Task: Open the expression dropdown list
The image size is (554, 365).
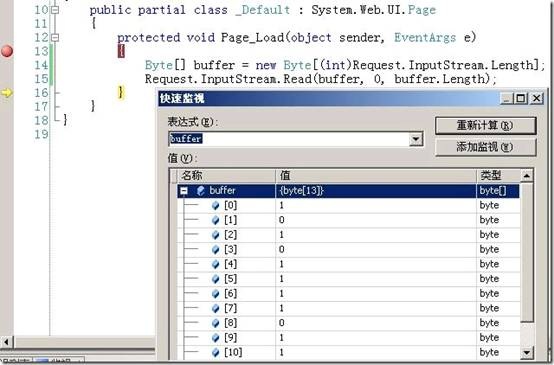Action: (x=416, y=139)
